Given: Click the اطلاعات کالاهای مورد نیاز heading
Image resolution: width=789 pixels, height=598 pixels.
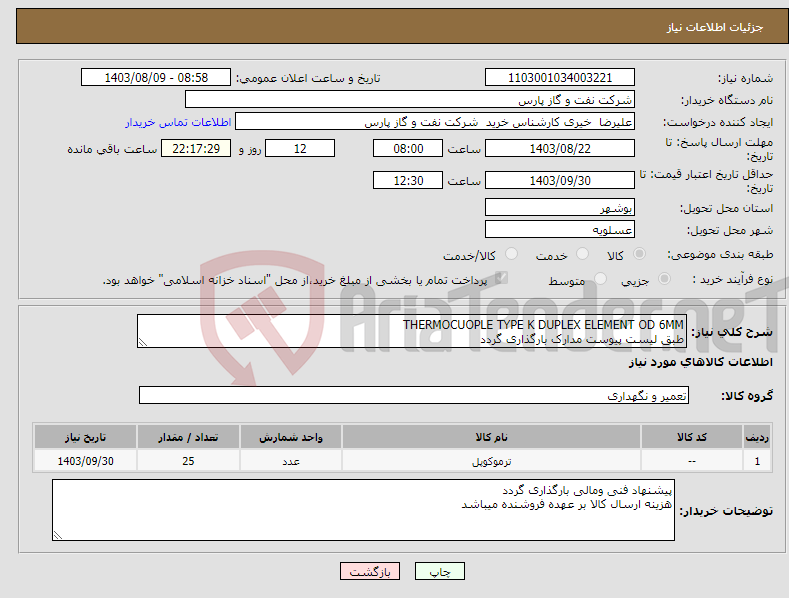Looking at the screenshot, I should pyautogui.click(x=700, y=362).
